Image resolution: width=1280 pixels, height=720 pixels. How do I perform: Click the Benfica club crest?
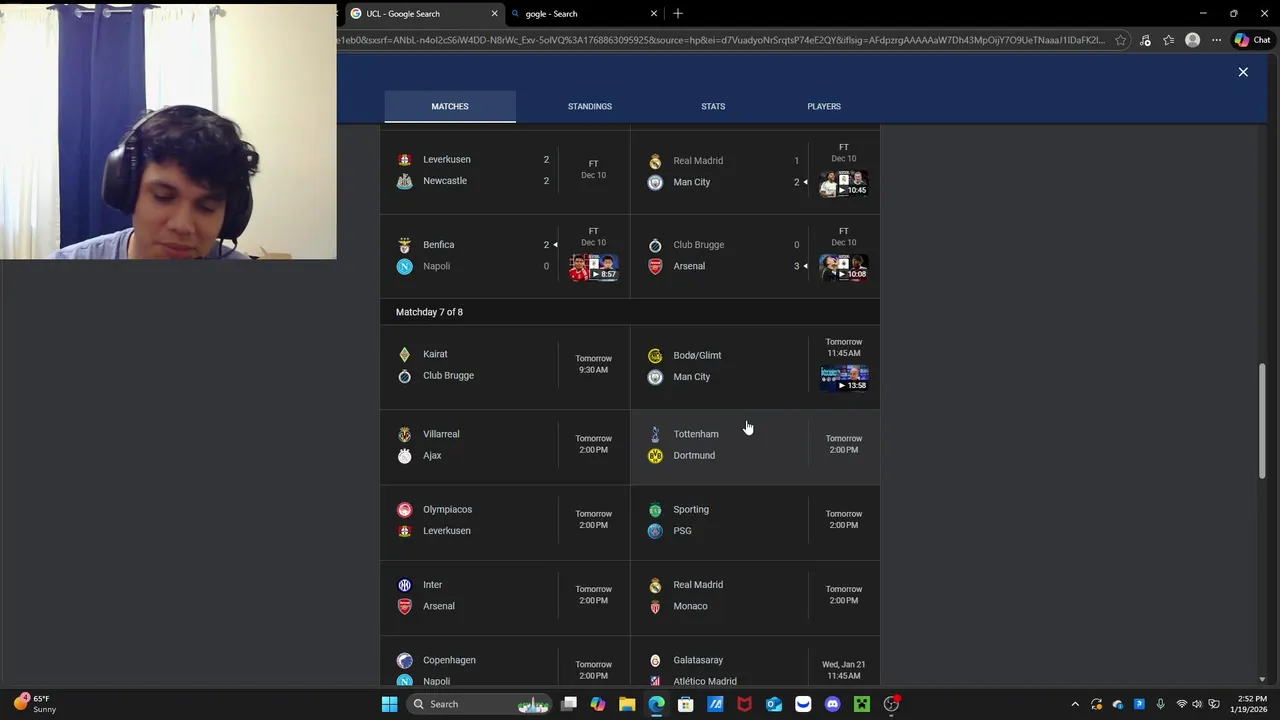pos(404,245)
